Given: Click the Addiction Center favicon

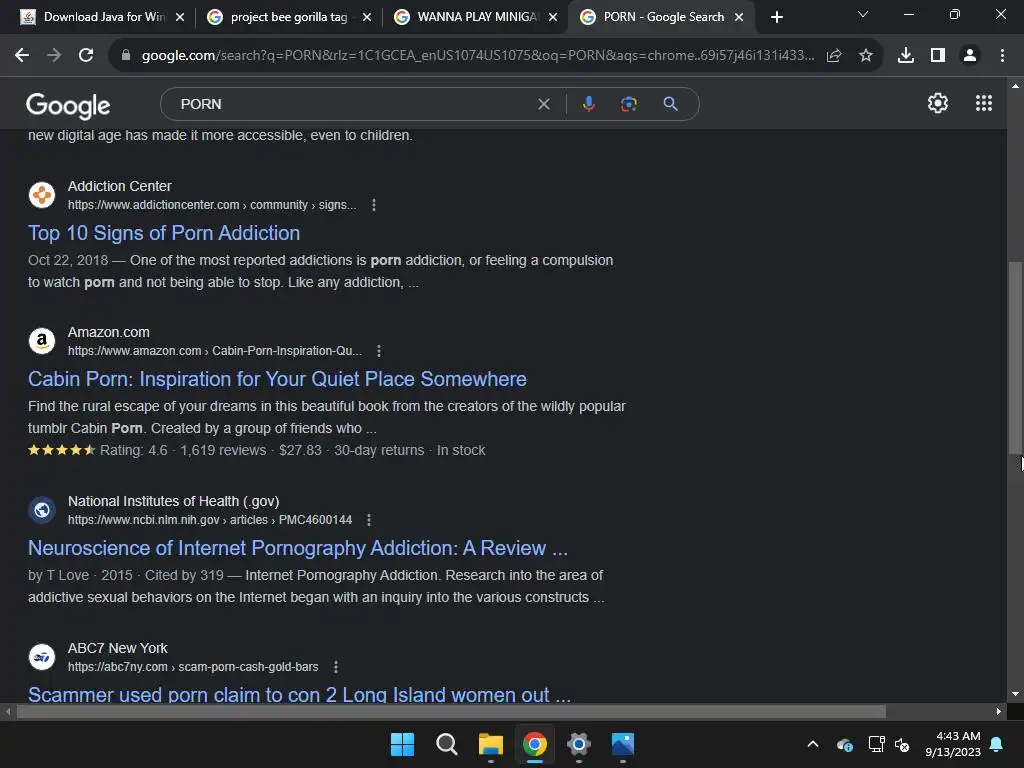Looking at the screenshot, I should point(42,195).
